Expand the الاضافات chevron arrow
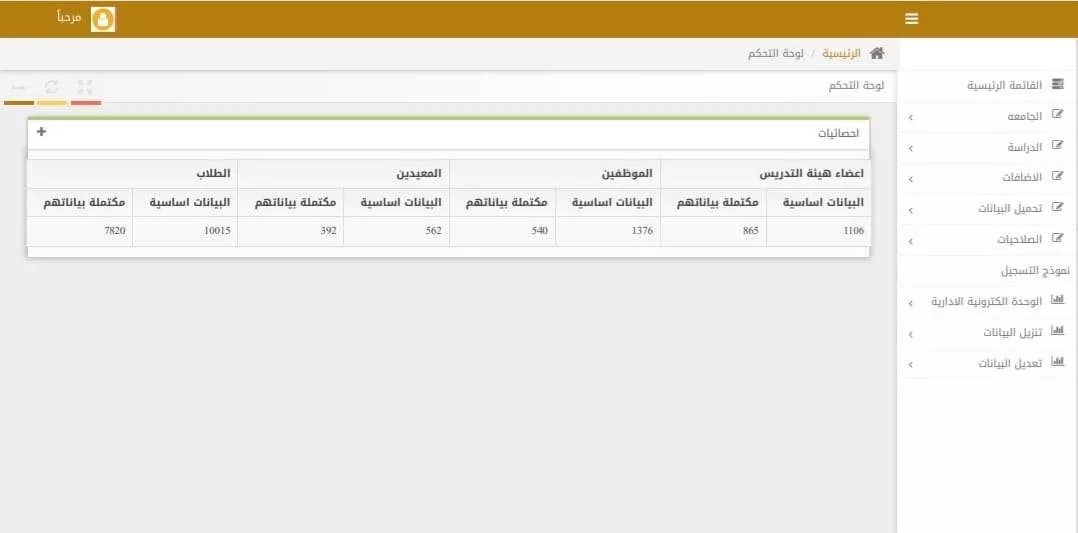This screenshot has width=1078, height=533. (x=911, y=180)
